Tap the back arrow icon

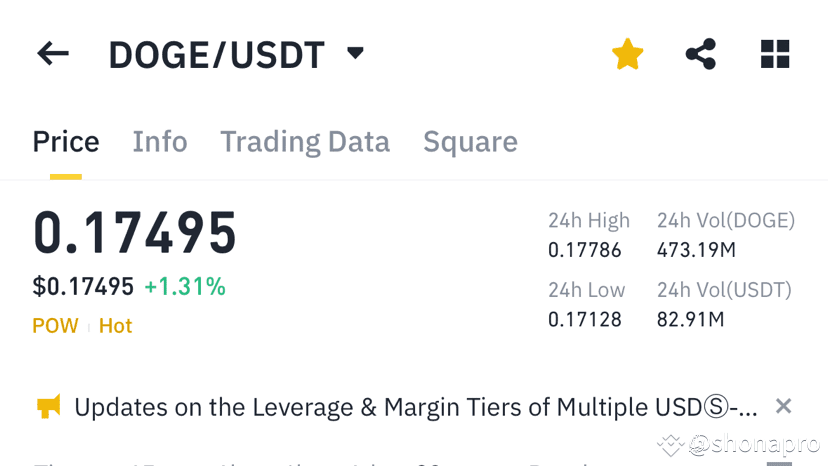(53, 54)
